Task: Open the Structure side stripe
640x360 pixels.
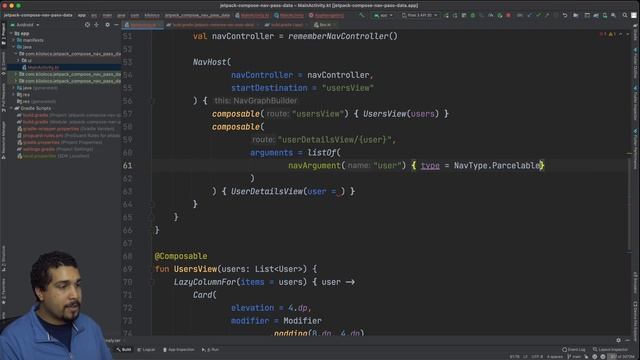Action: point(3,259)
